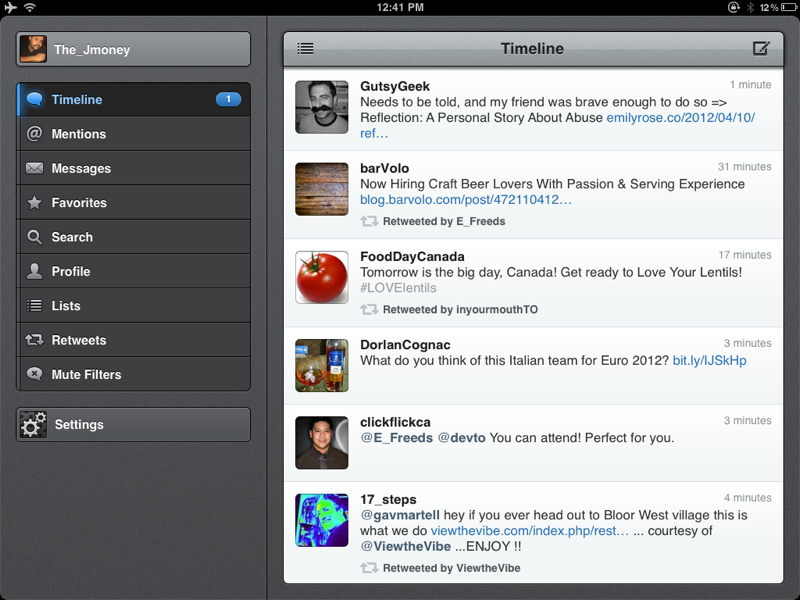
Task: Open the Settings button
Action: (x=134, y=424)
